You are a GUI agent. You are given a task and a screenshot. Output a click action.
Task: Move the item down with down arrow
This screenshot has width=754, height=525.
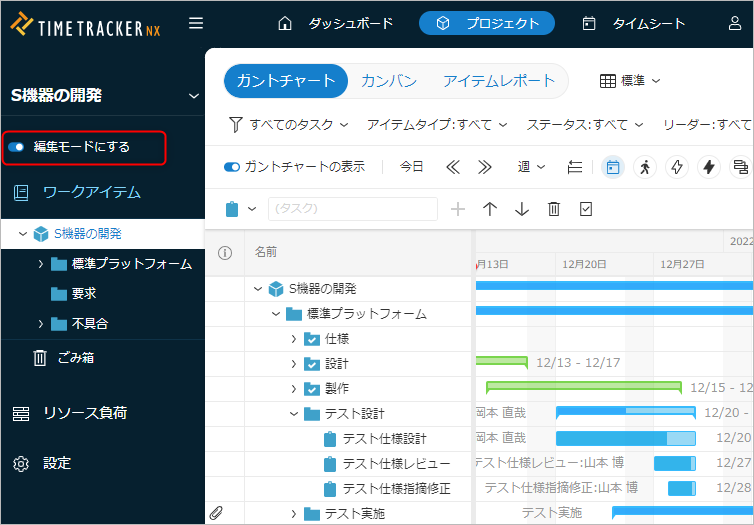(522, 209)
